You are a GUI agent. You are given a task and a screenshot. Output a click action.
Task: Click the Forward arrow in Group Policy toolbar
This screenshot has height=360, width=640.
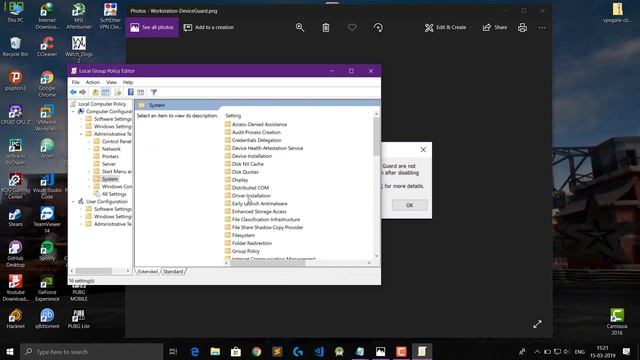(x=82, y=92)
